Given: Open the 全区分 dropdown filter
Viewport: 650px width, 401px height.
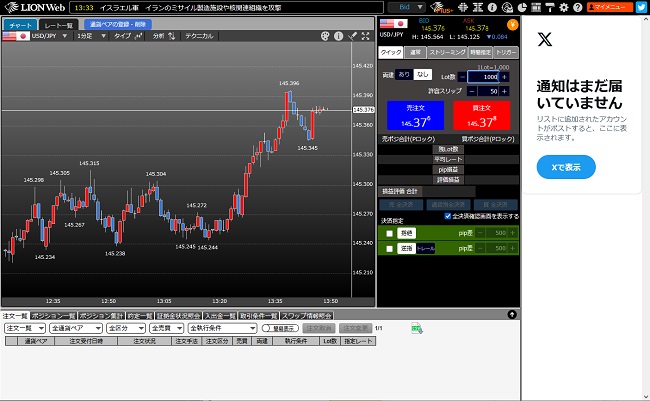Looking at the screenshot, I should point(126,328).
